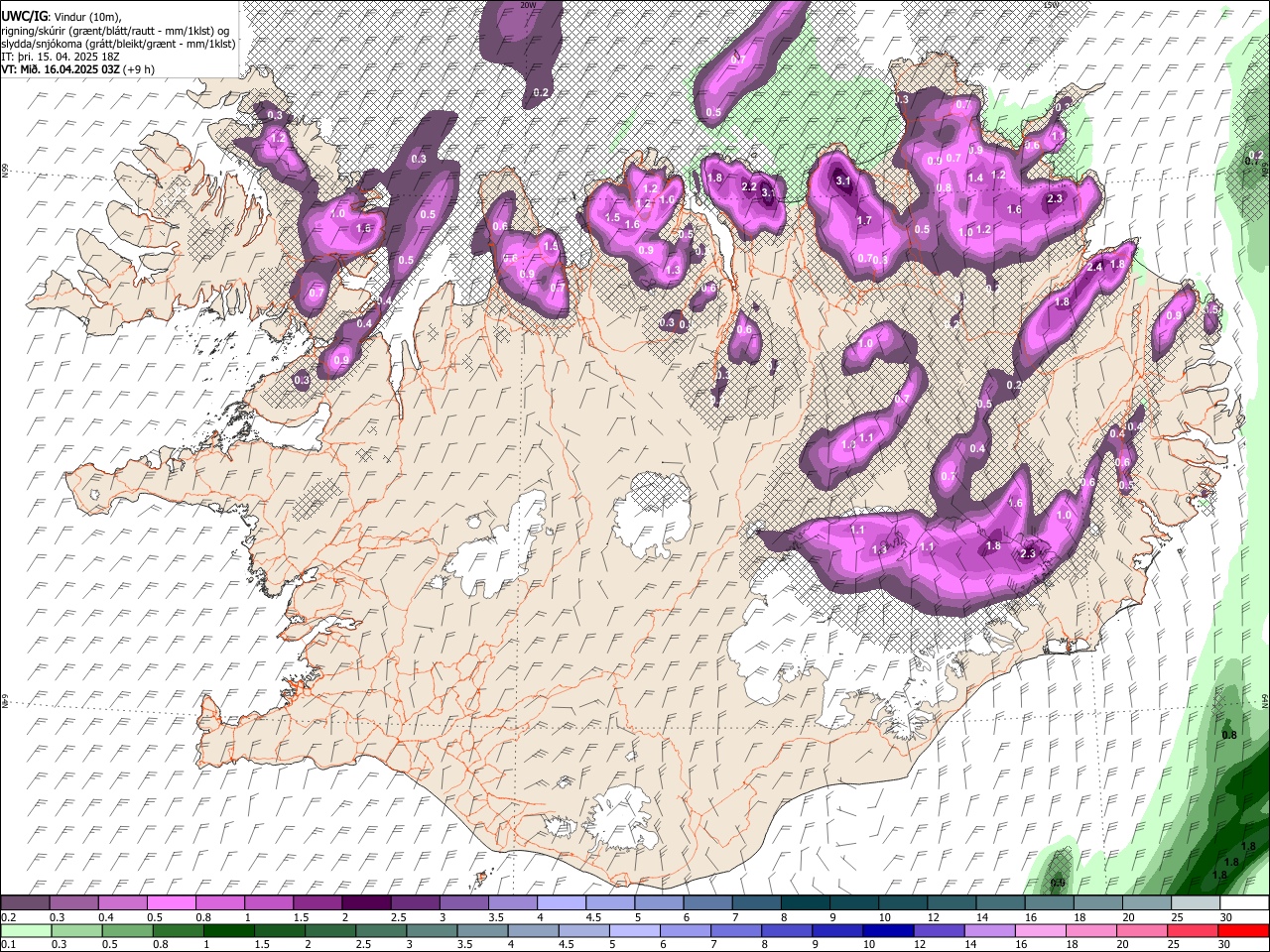The image size is (1270, 952).
Task: Click the 'VT: Mið. 16.04.2025 03Z (+9 h)' line
Action: point(78,69)
